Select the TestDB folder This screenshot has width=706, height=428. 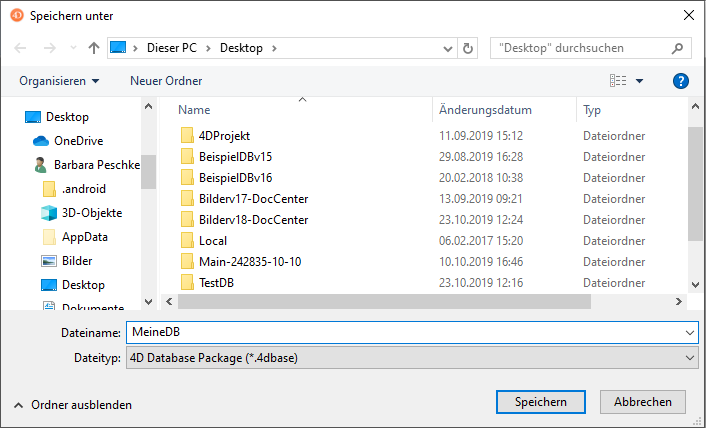pyautogui.click(x=216, y=283)
